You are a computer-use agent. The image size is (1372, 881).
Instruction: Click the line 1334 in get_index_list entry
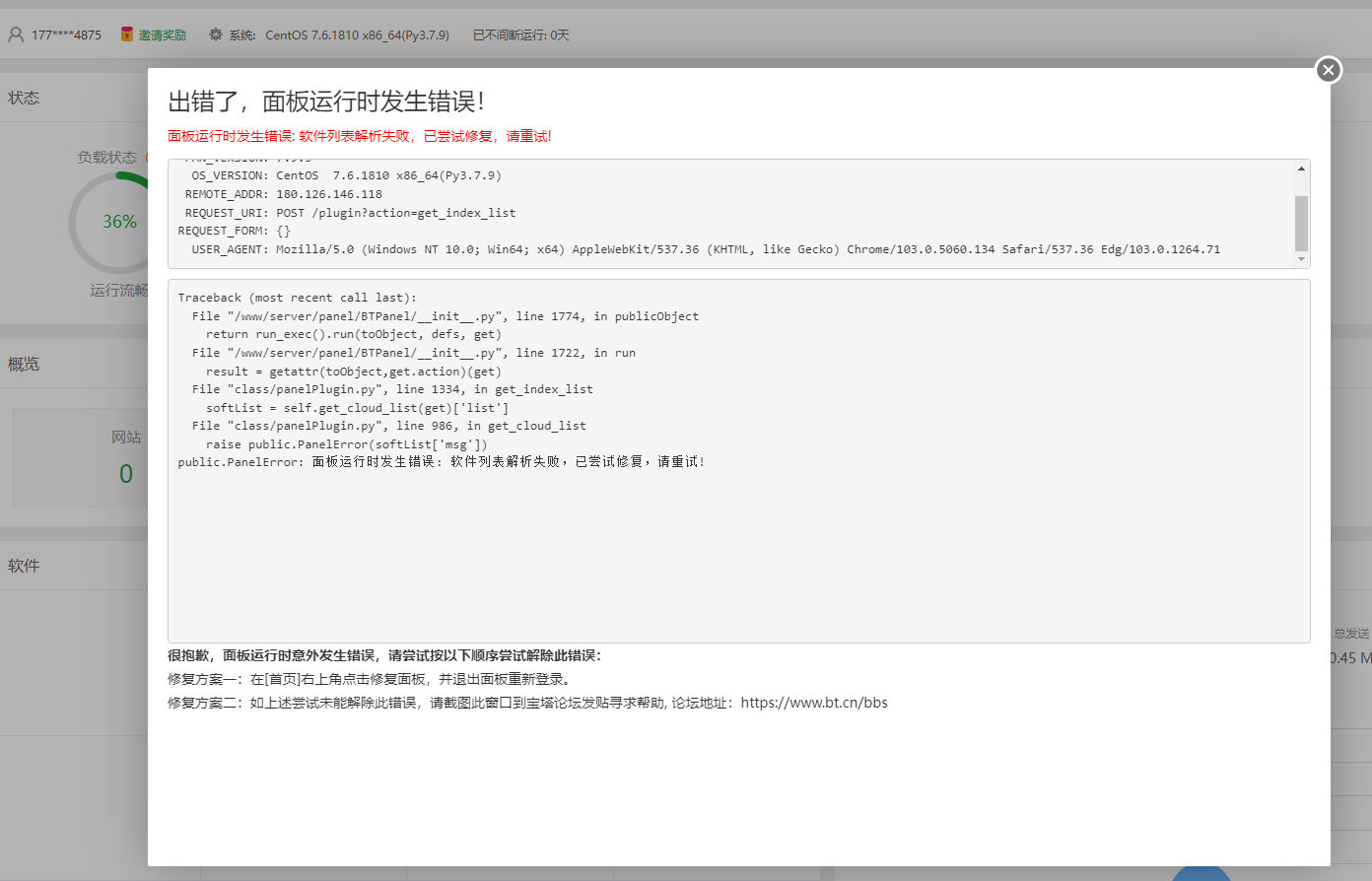coord(392,389)
